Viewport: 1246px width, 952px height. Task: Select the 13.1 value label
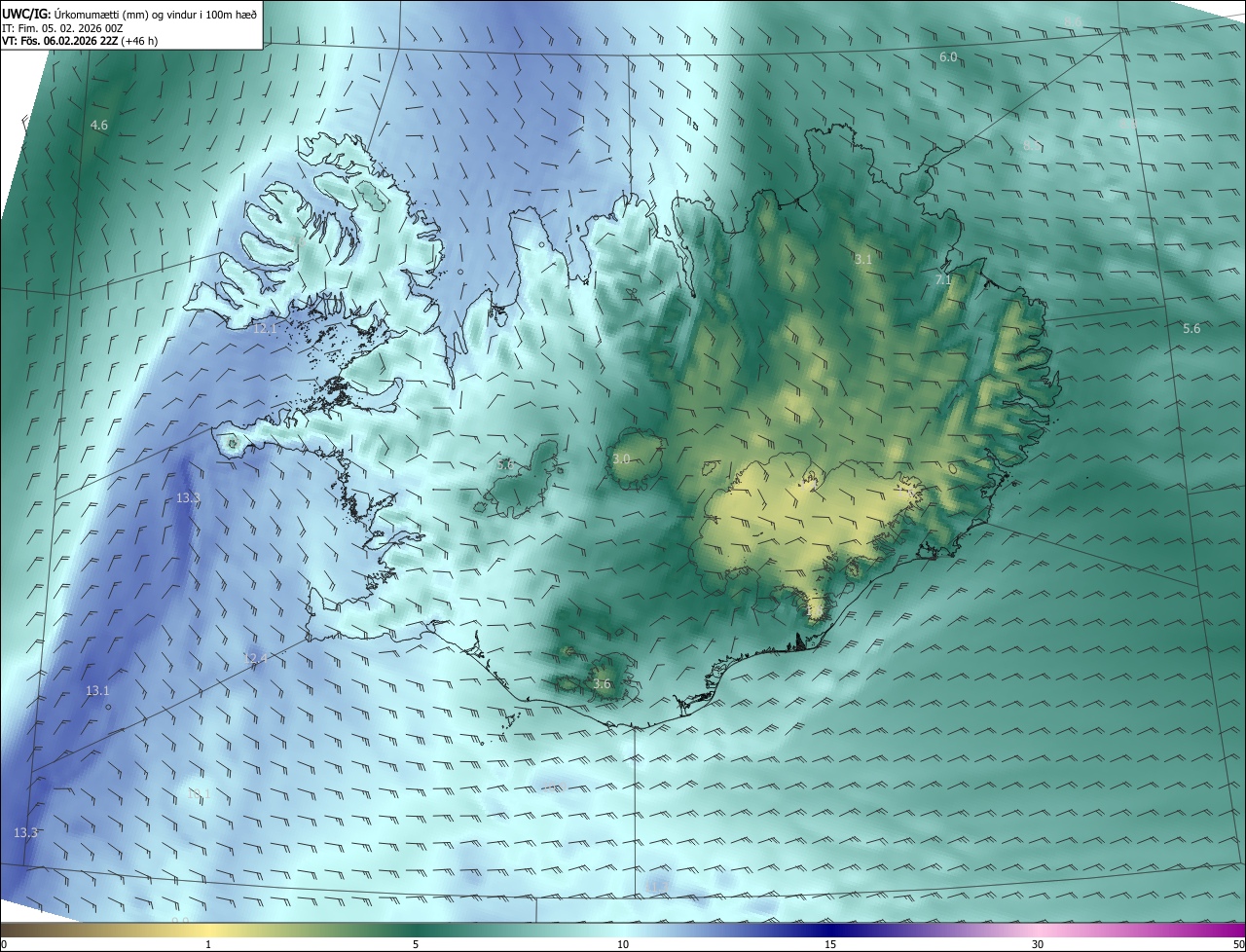97,691
